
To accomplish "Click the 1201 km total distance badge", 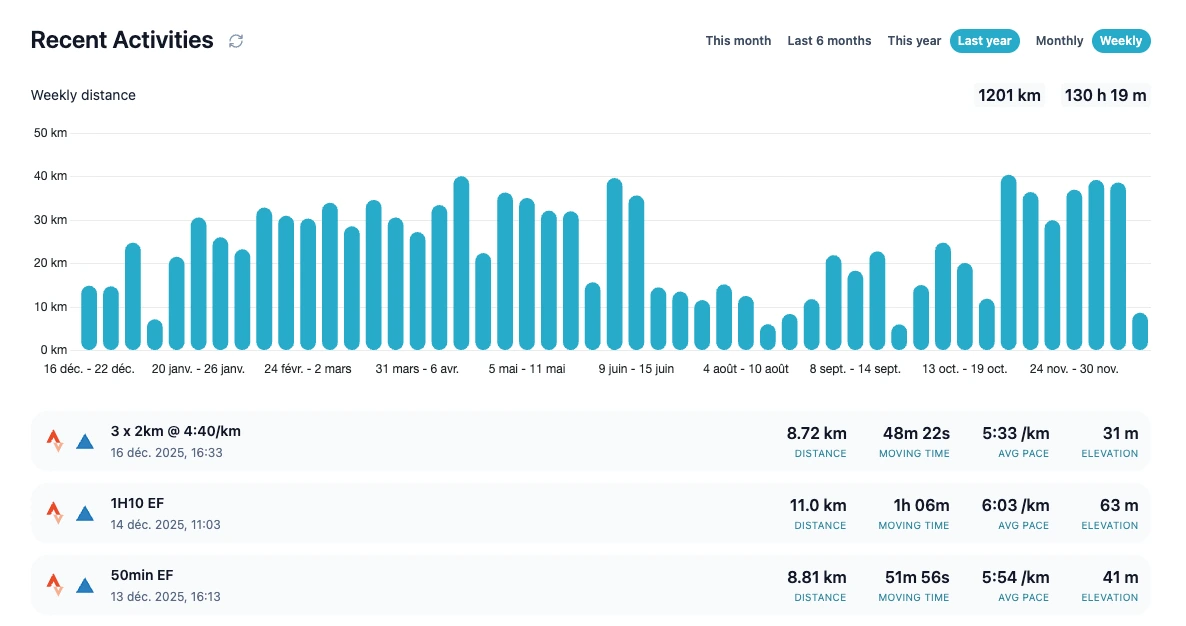I will pyautogui.click(x=1009, y=96).
